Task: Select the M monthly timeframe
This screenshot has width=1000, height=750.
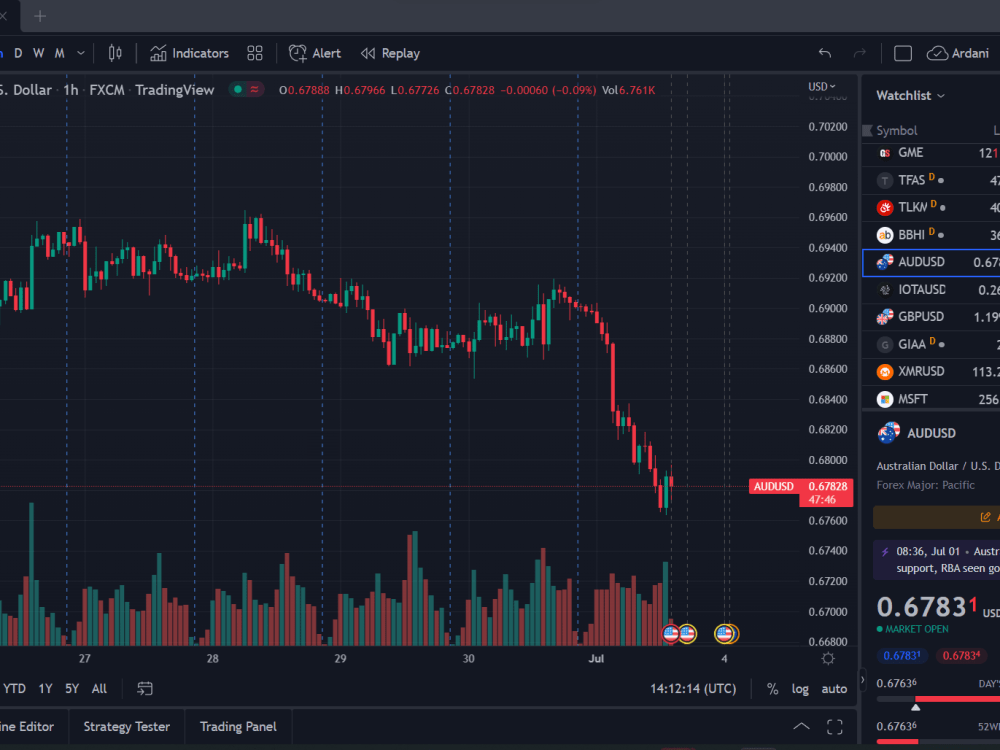Action: [x=59, y=53]
